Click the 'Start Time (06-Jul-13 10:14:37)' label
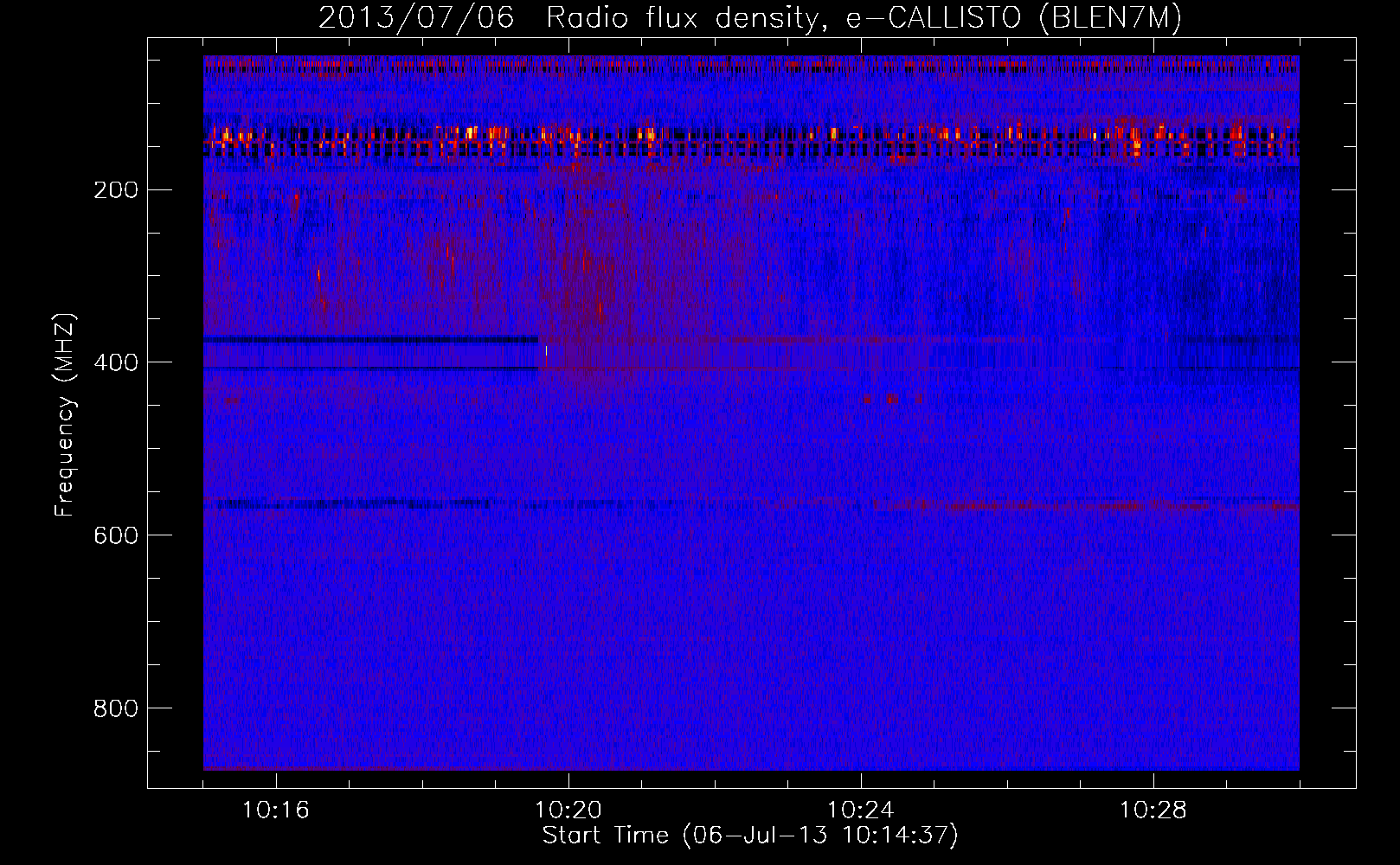 750,836
